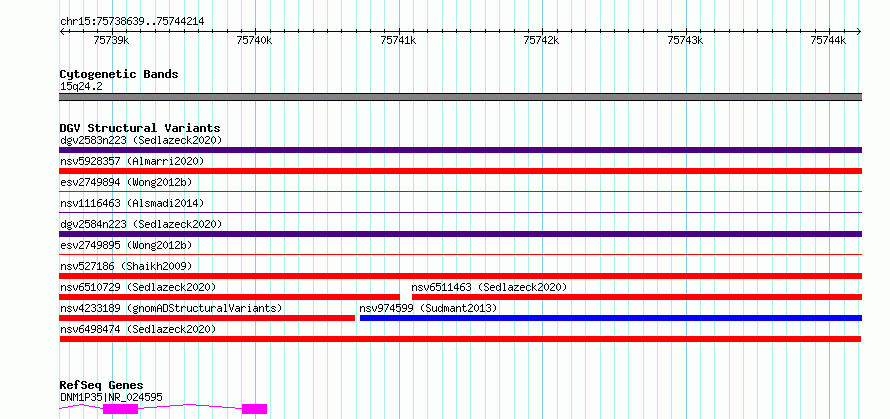Click the 75740k ruler tick label
This screenshot has width=890, height=419.
tap(255, 40)
